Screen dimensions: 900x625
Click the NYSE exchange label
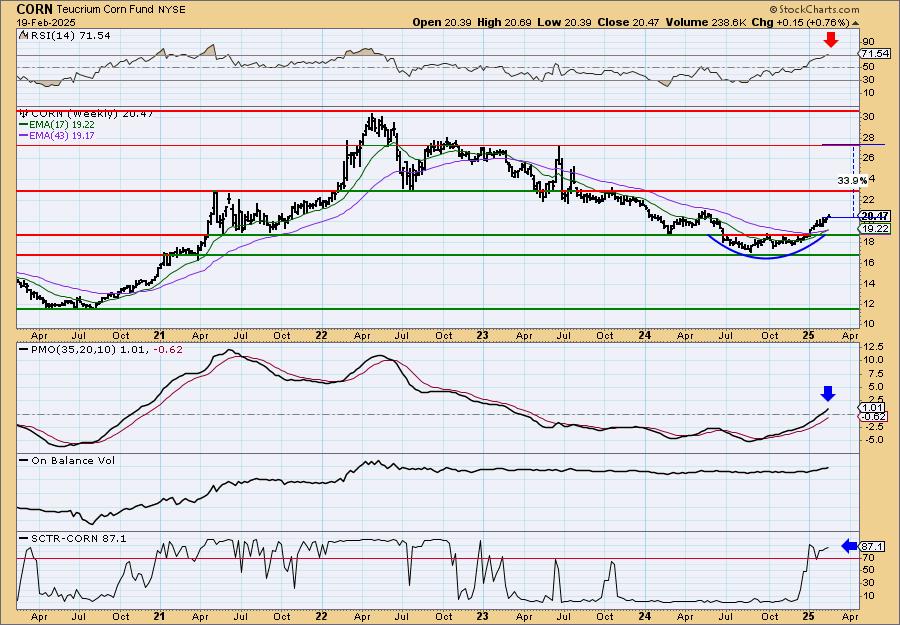click(x=172, y=10)
